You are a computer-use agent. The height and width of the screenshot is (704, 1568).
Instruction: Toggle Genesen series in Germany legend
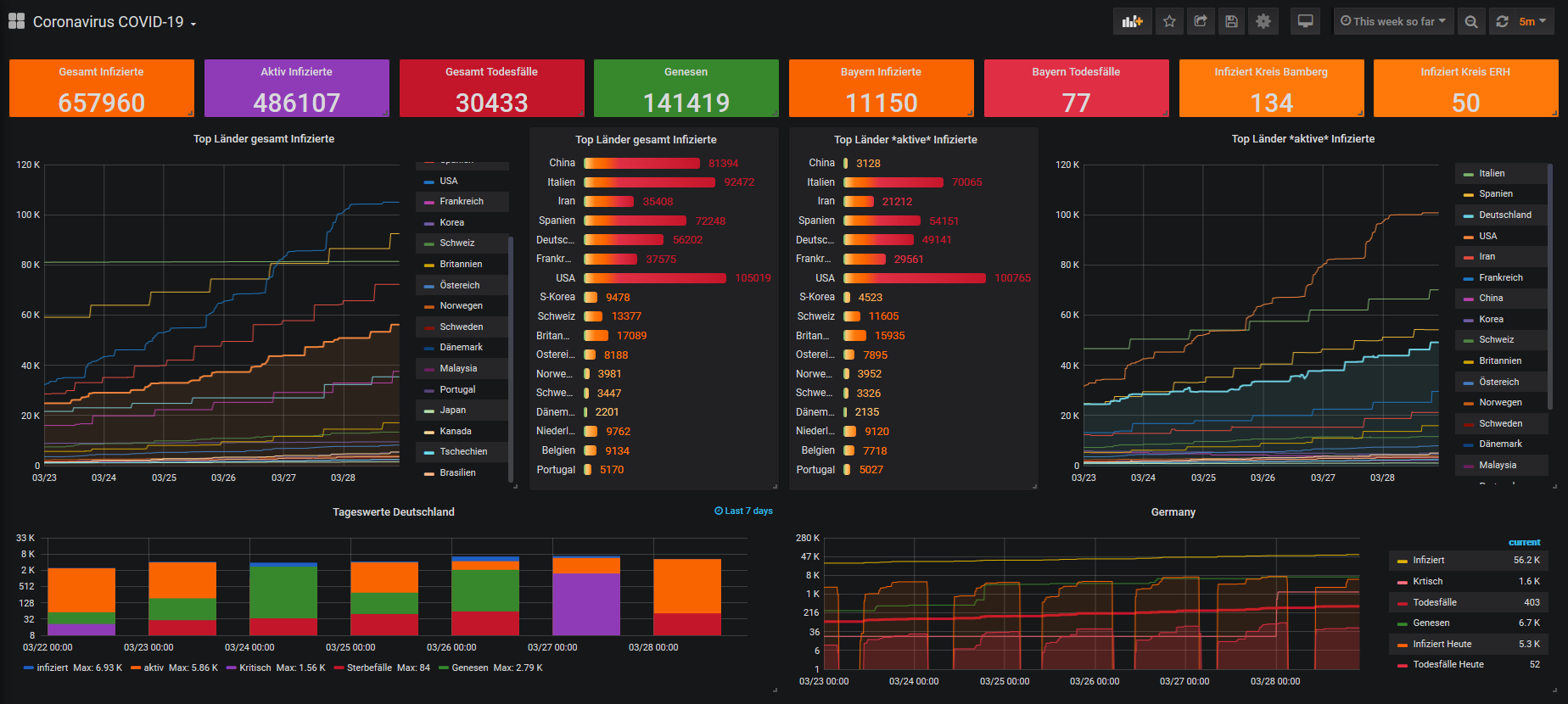1431,623
